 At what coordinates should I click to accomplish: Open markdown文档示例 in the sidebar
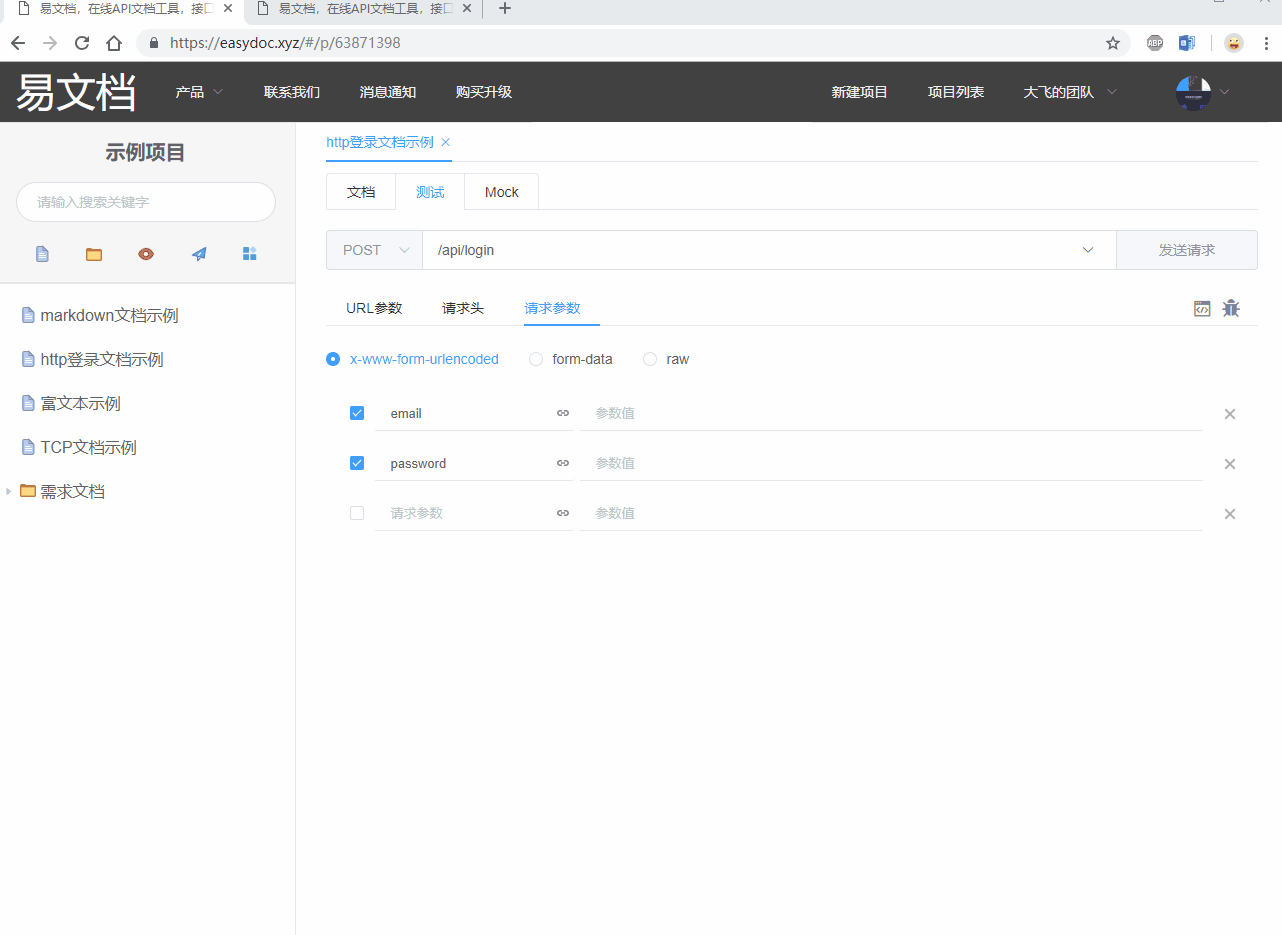(x=109, y=315)
